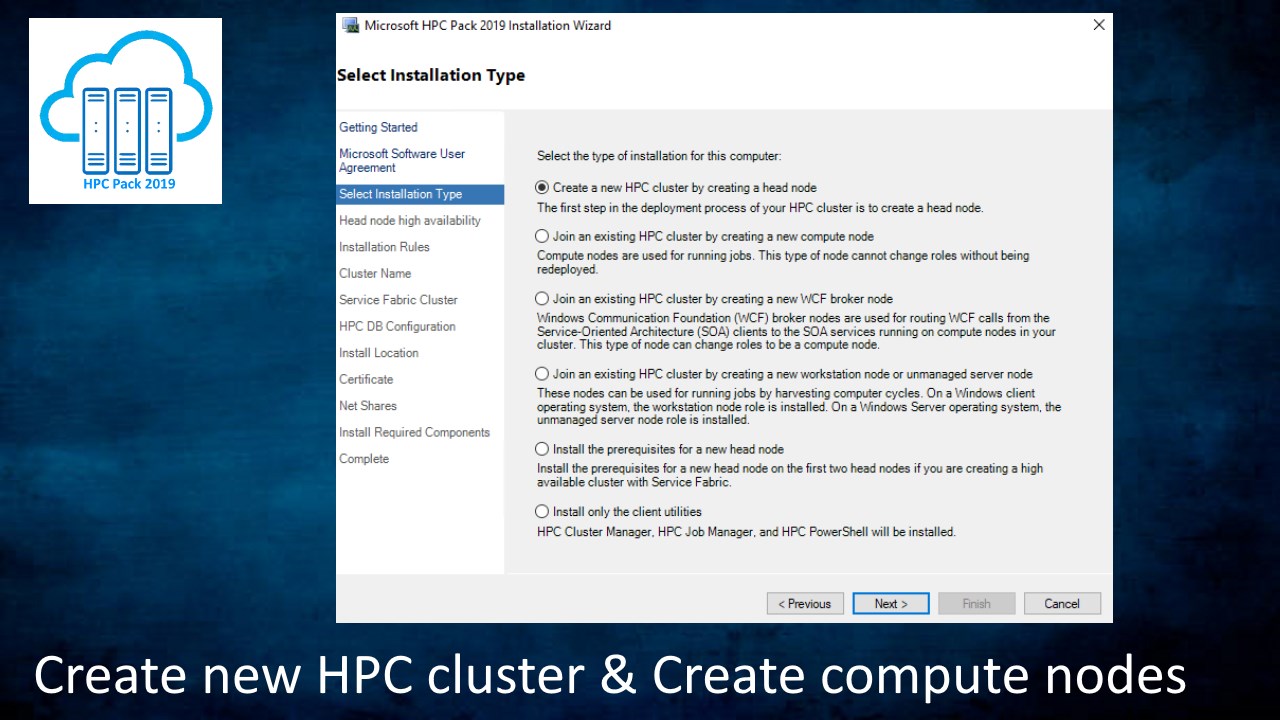Go to Cluster Name step
Screen dimensions: 1280x720
(x=375, y=274)
